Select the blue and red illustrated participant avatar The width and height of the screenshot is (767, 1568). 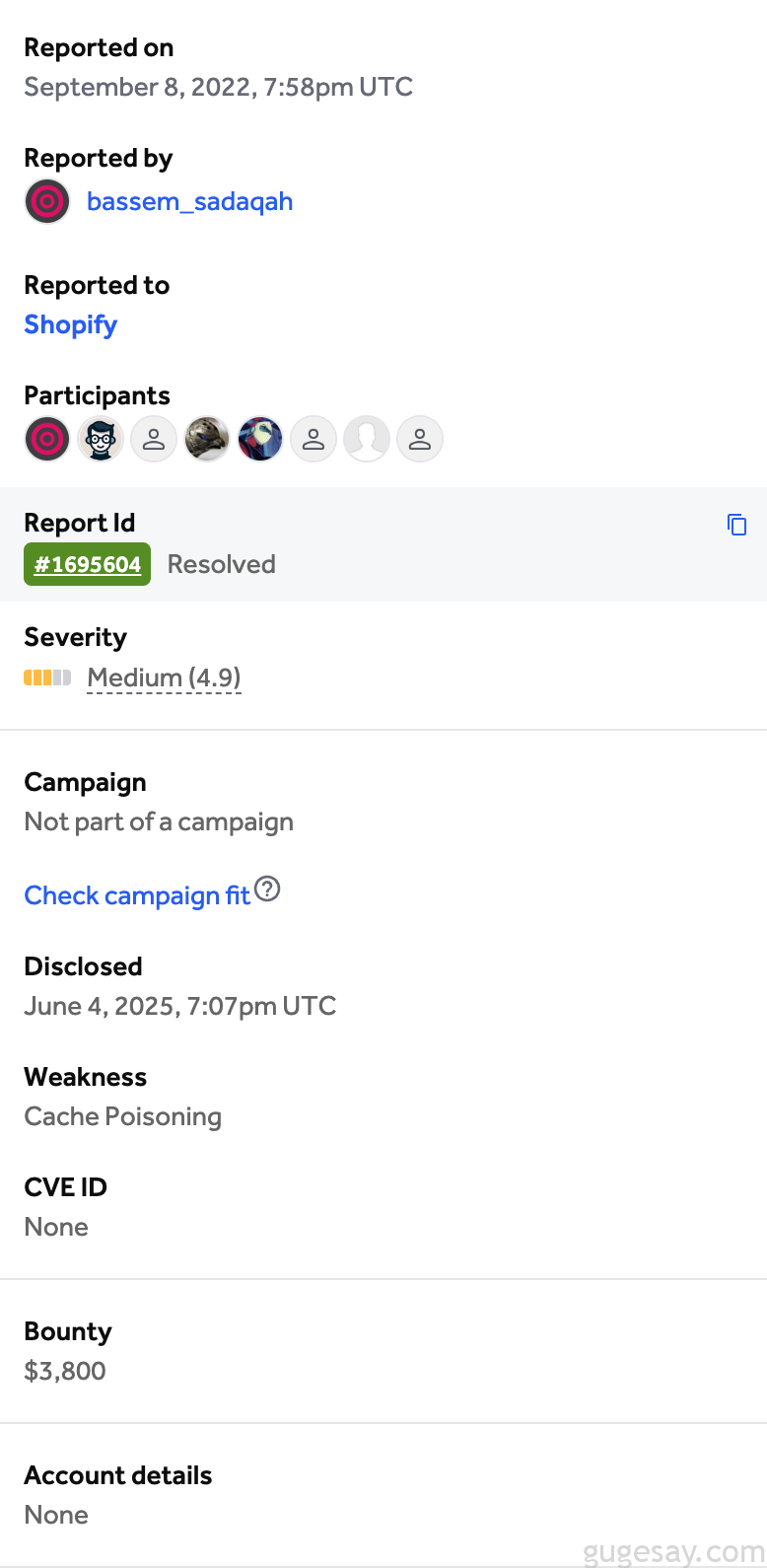point(260,439)
